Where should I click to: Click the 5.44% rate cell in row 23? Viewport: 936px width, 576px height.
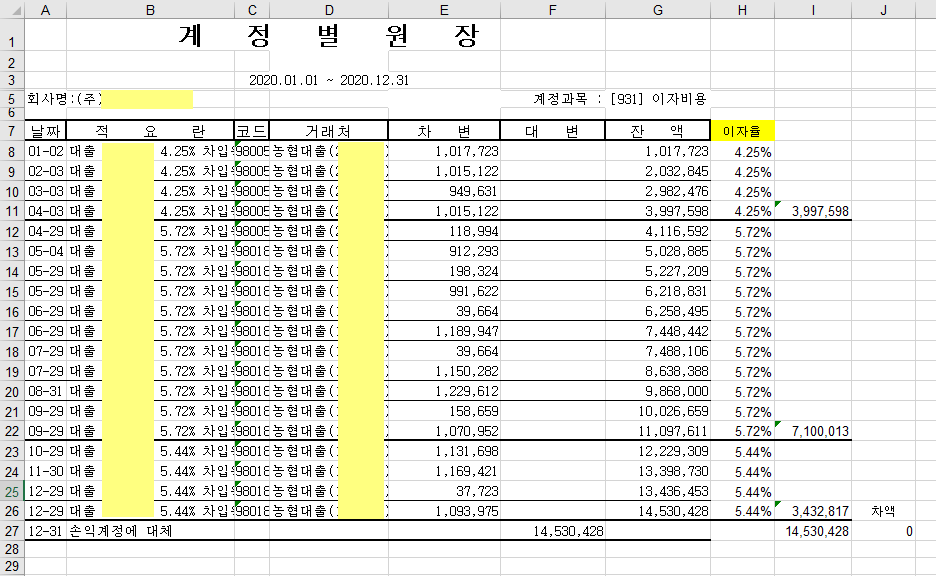742,451
